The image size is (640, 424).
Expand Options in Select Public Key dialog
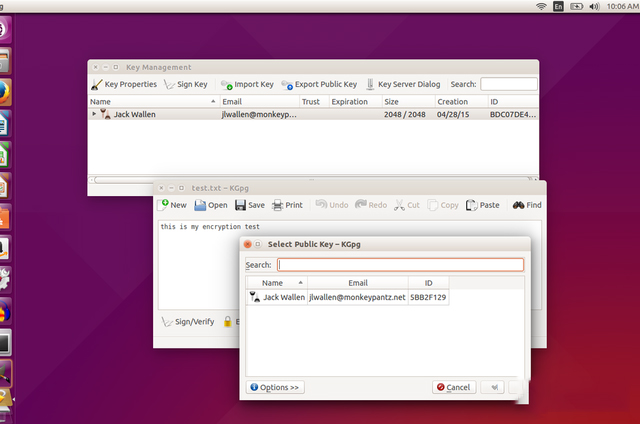tap(275, 387)
